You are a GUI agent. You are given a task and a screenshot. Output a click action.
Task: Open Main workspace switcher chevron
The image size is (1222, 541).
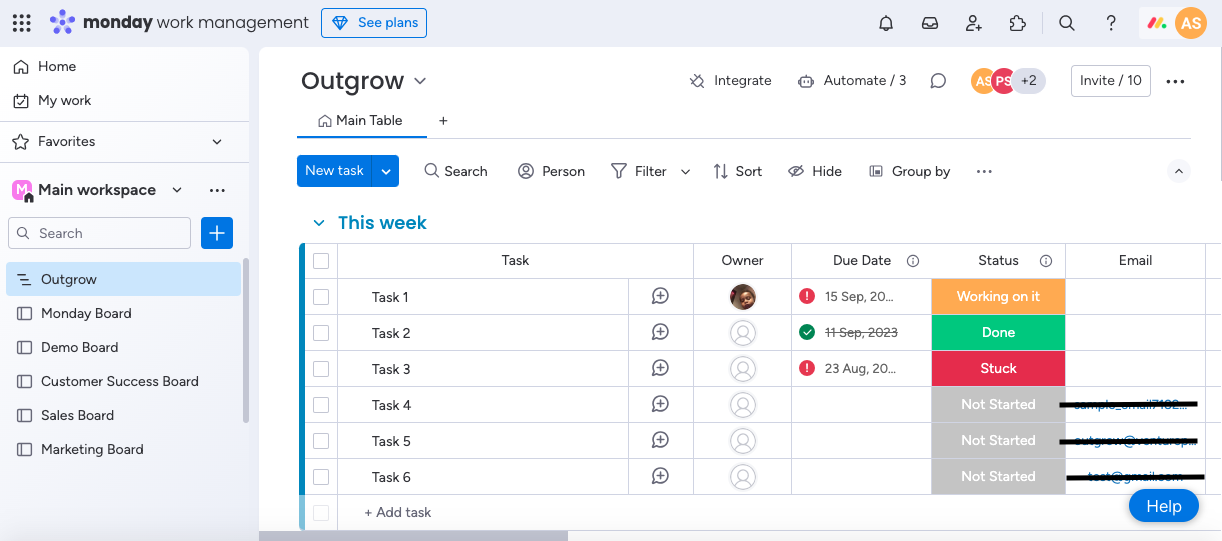click(x=177, y=190)
